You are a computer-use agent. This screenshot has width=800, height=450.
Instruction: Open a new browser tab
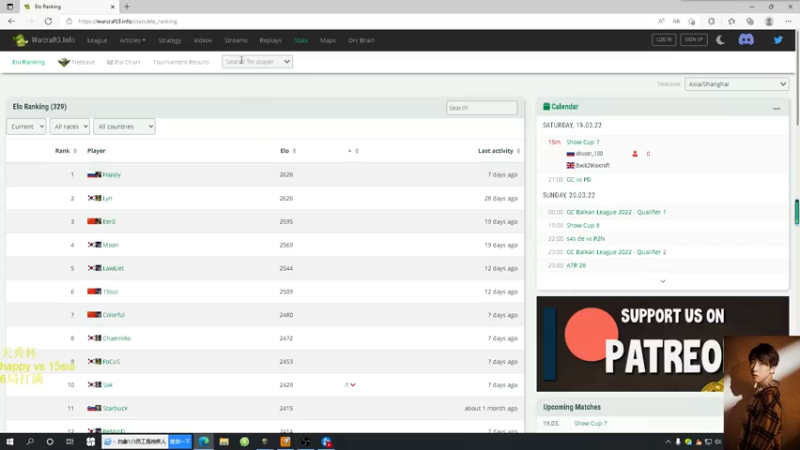click(x=127, y=7)
